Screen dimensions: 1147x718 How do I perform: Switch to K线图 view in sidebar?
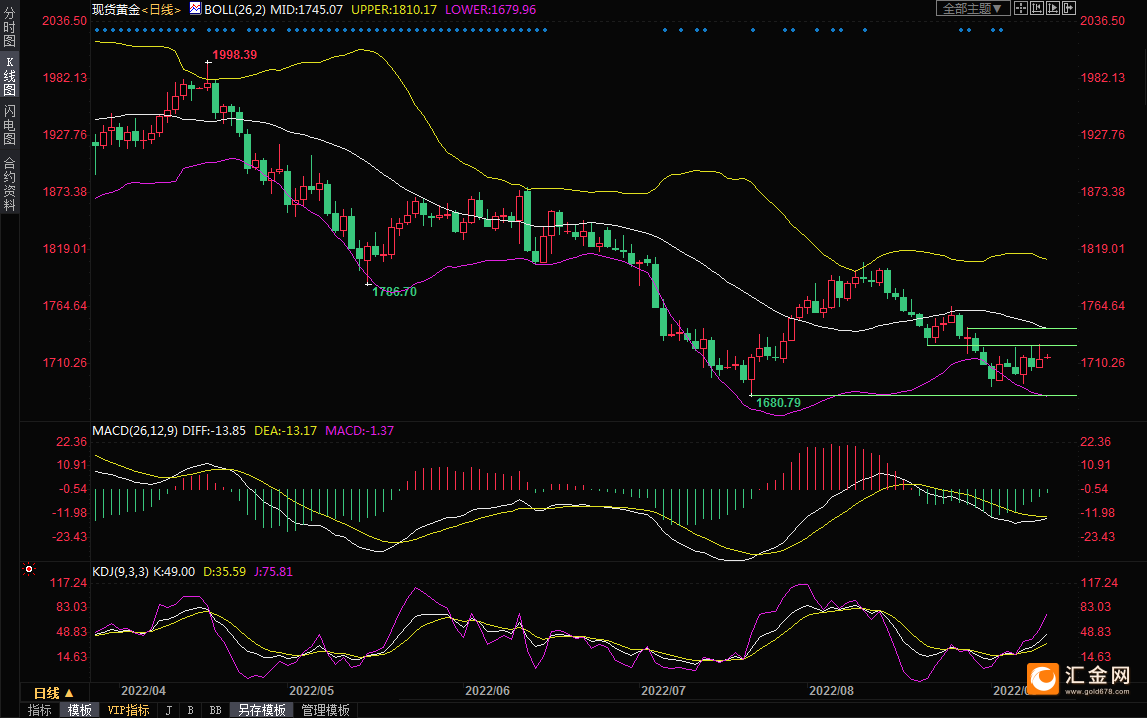click(x=9, y=82)
